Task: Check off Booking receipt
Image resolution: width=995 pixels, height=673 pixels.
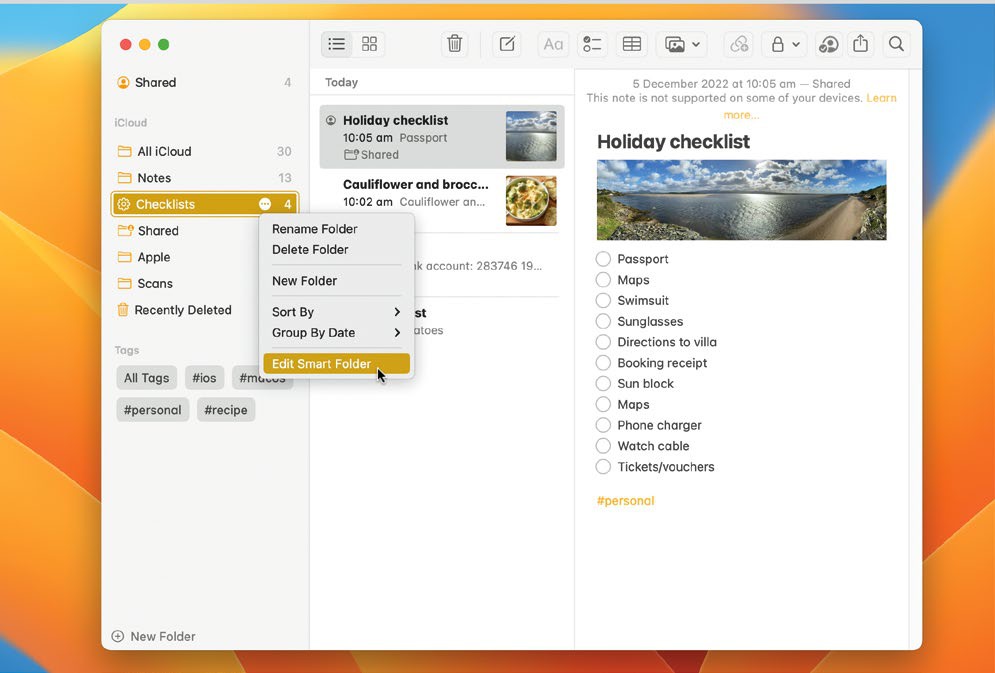Action: pyautogui.click(x=603, y=363)
